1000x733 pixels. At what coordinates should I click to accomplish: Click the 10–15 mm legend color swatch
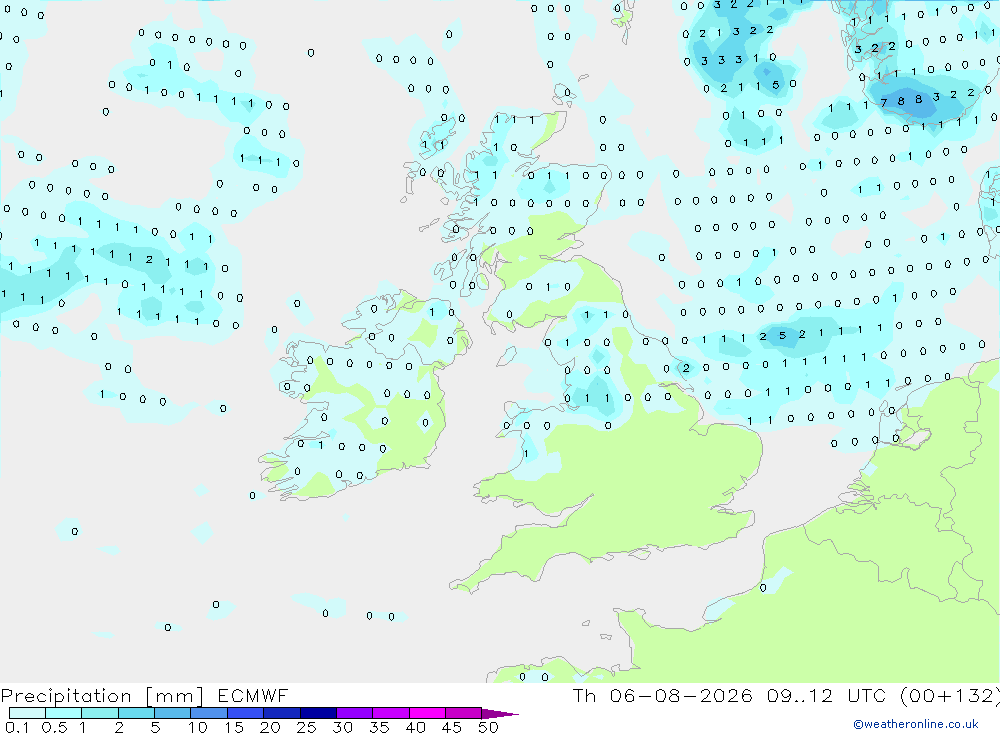209,713
